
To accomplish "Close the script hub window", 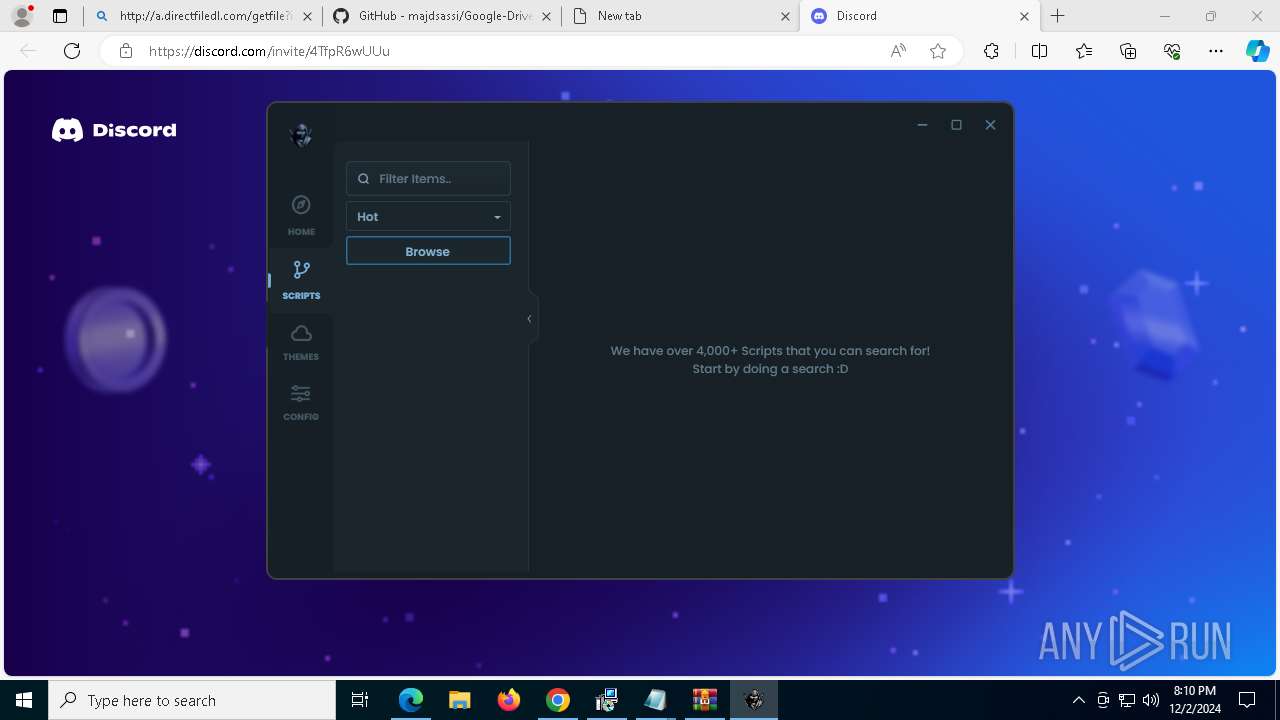I will point(990,125).
